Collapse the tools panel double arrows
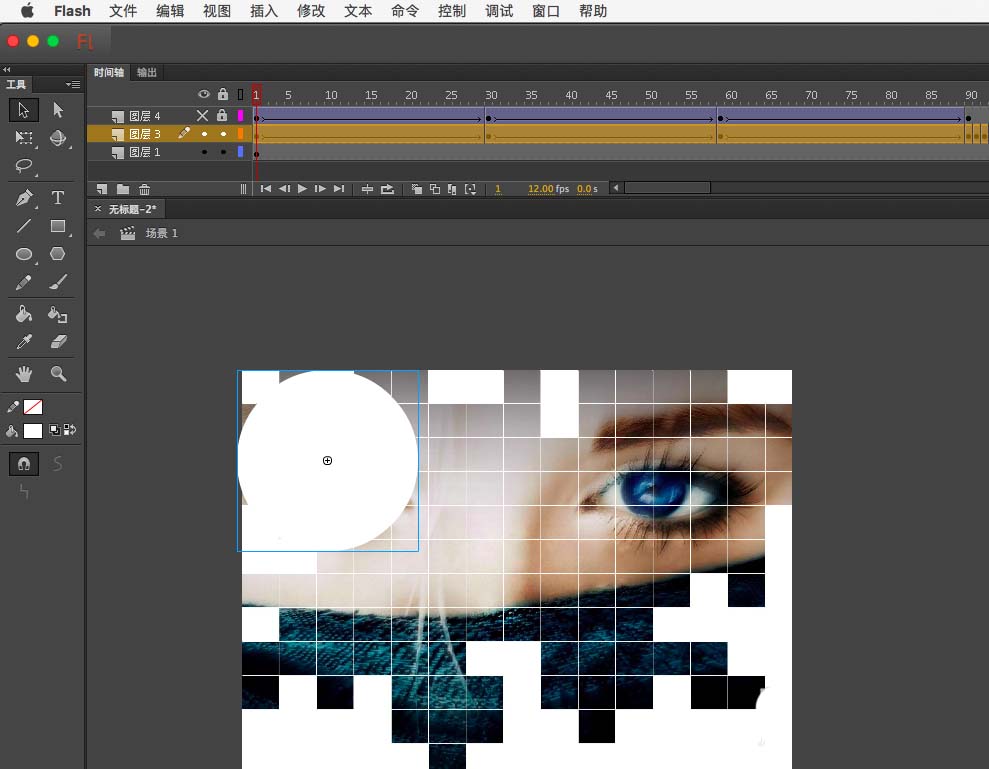Viewport: 989px width, 769px height. tap(7, 69)
